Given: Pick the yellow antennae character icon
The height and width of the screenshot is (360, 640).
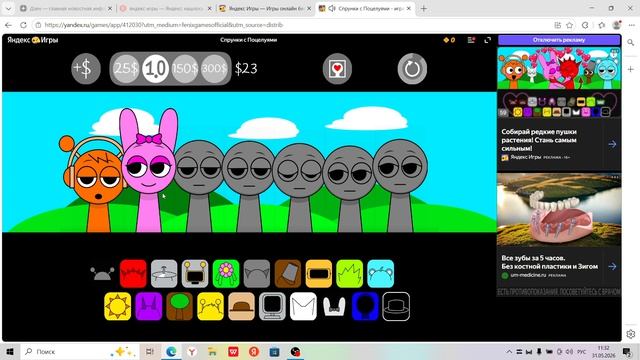Looking at the screenshot, I should click(210, 306).
